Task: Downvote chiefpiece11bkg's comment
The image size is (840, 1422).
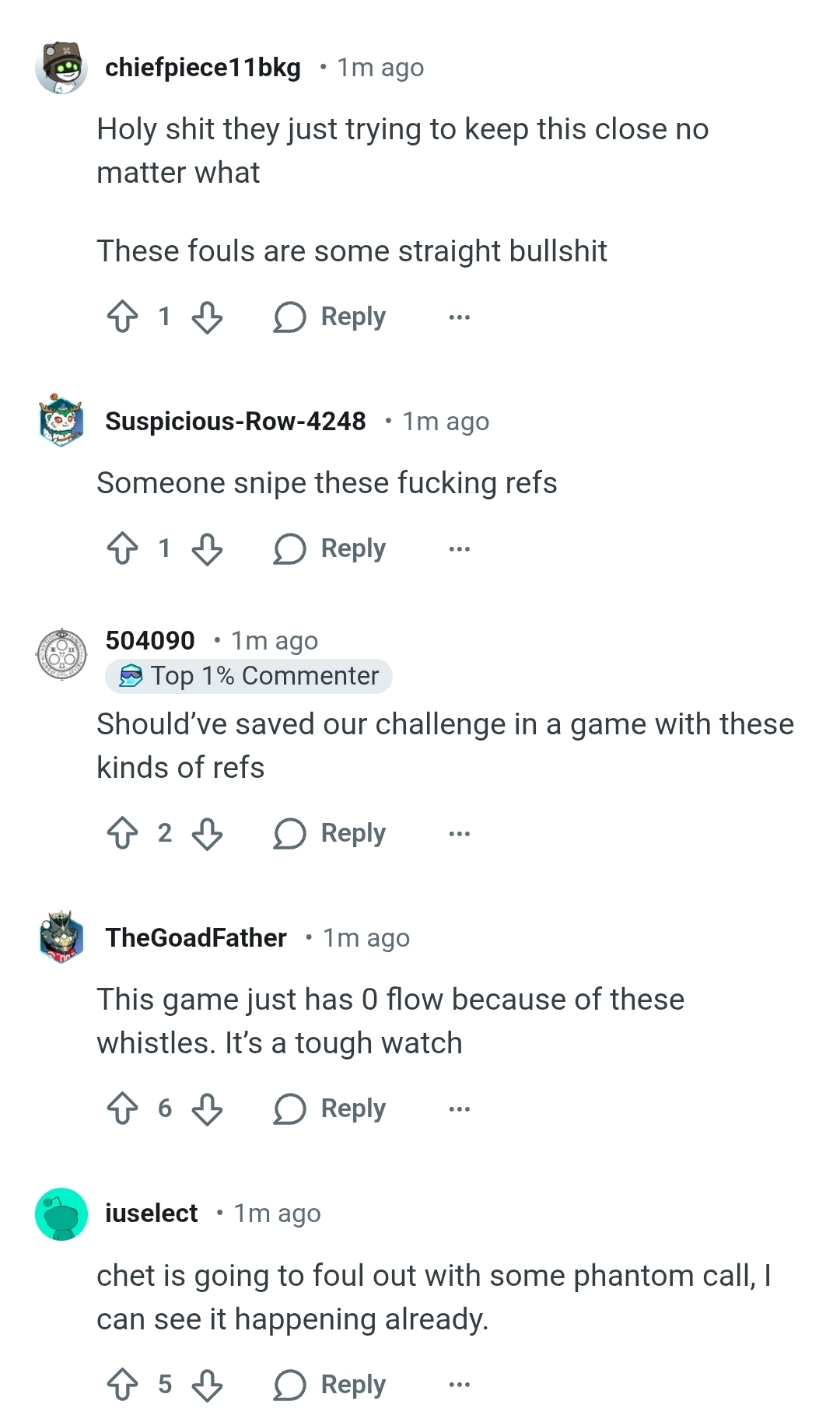Action: [x=207, y=317]
